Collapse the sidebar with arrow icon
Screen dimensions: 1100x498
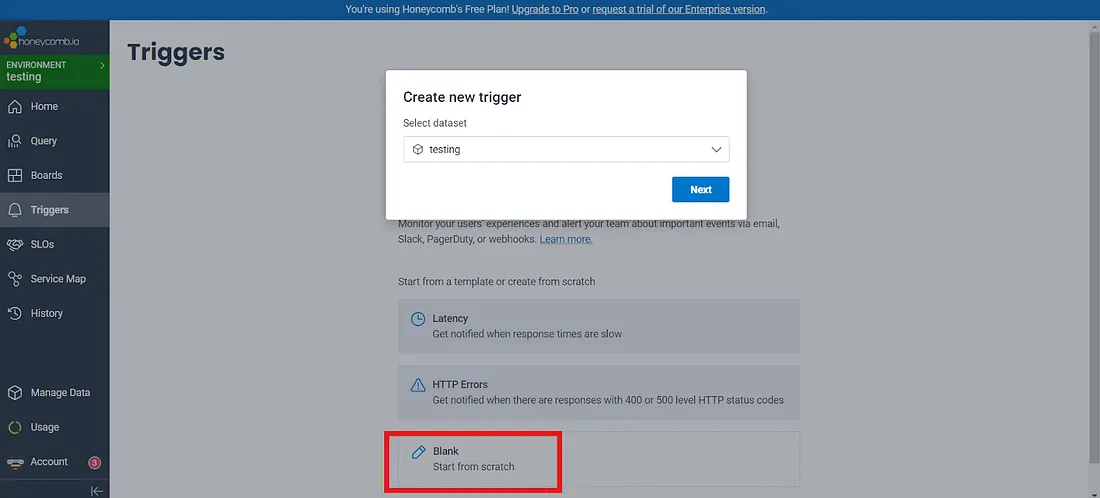[97, 490]
